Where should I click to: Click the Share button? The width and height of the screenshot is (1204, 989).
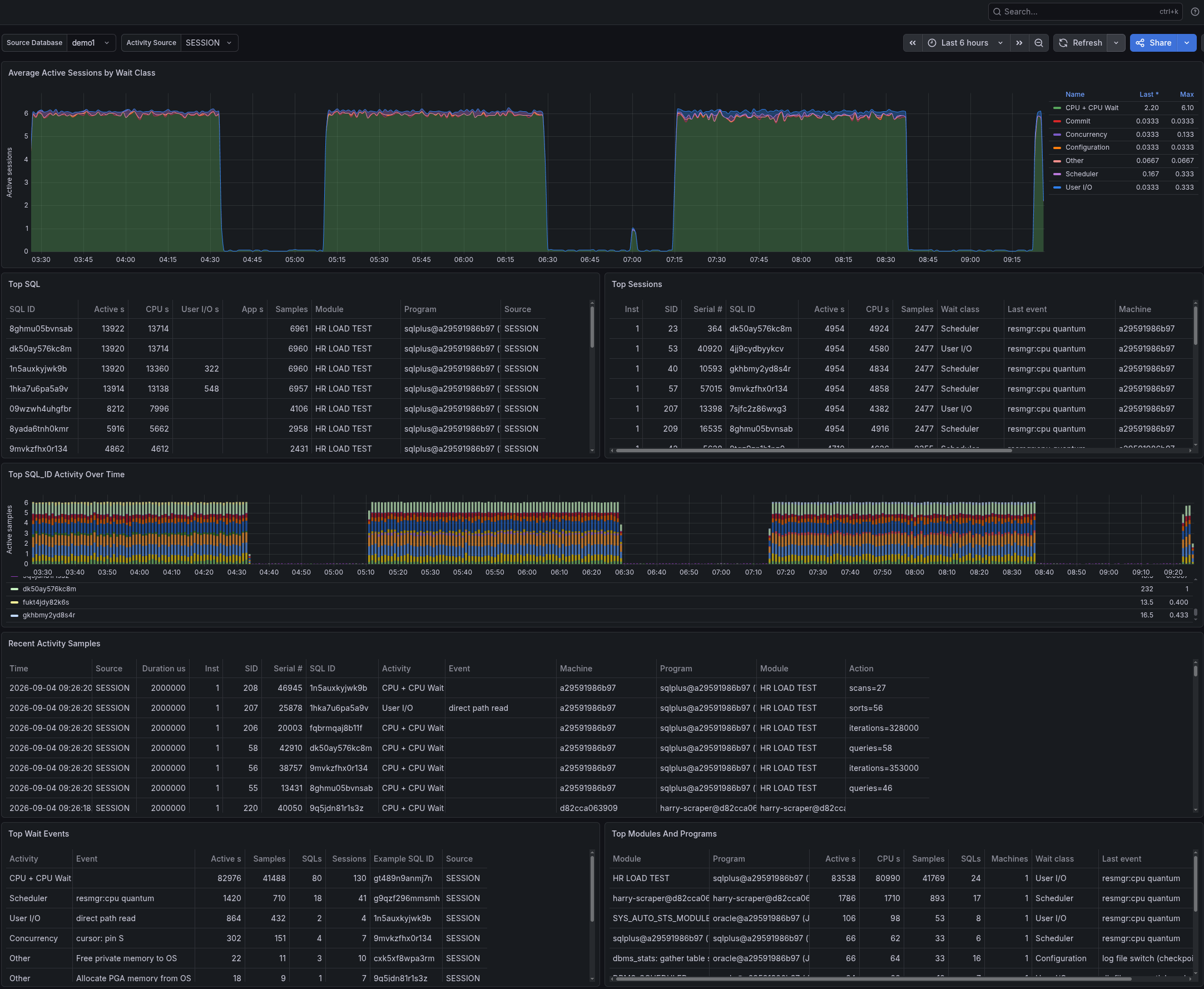1153,43
